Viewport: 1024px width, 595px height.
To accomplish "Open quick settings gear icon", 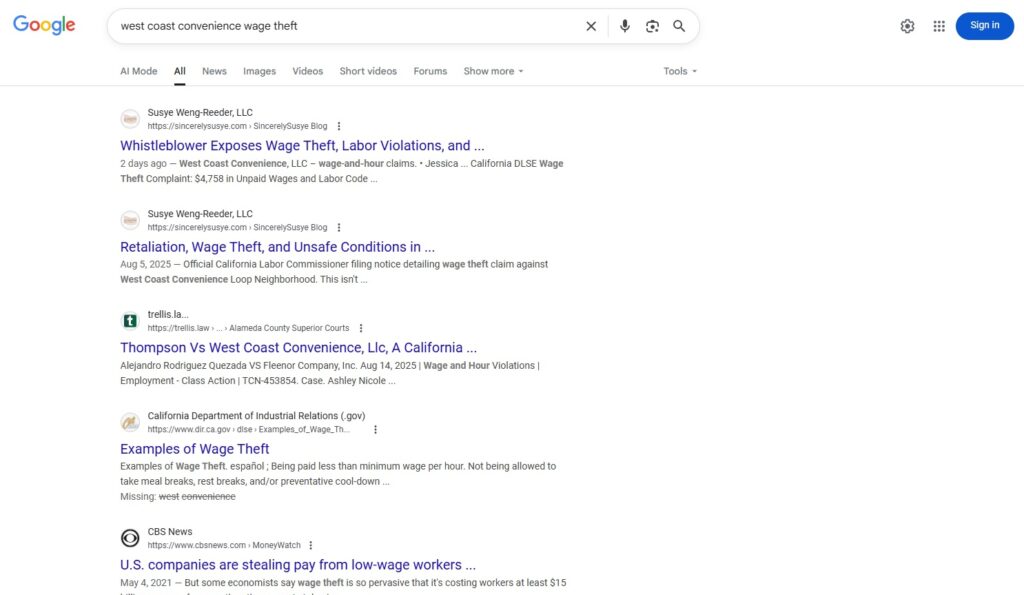I will coord(907,26).
